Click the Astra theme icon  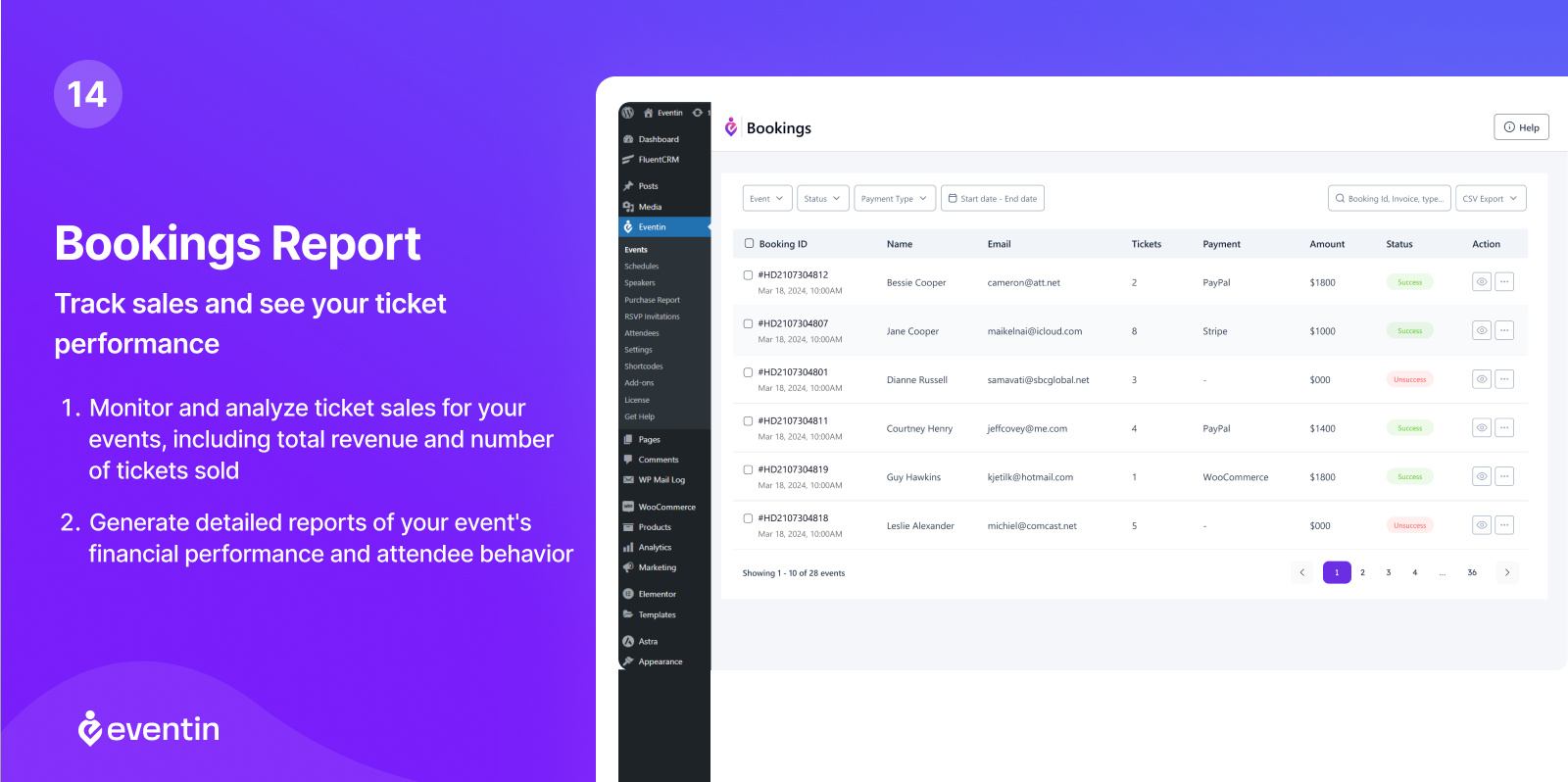pyautogui.click(x=628, y=641)
